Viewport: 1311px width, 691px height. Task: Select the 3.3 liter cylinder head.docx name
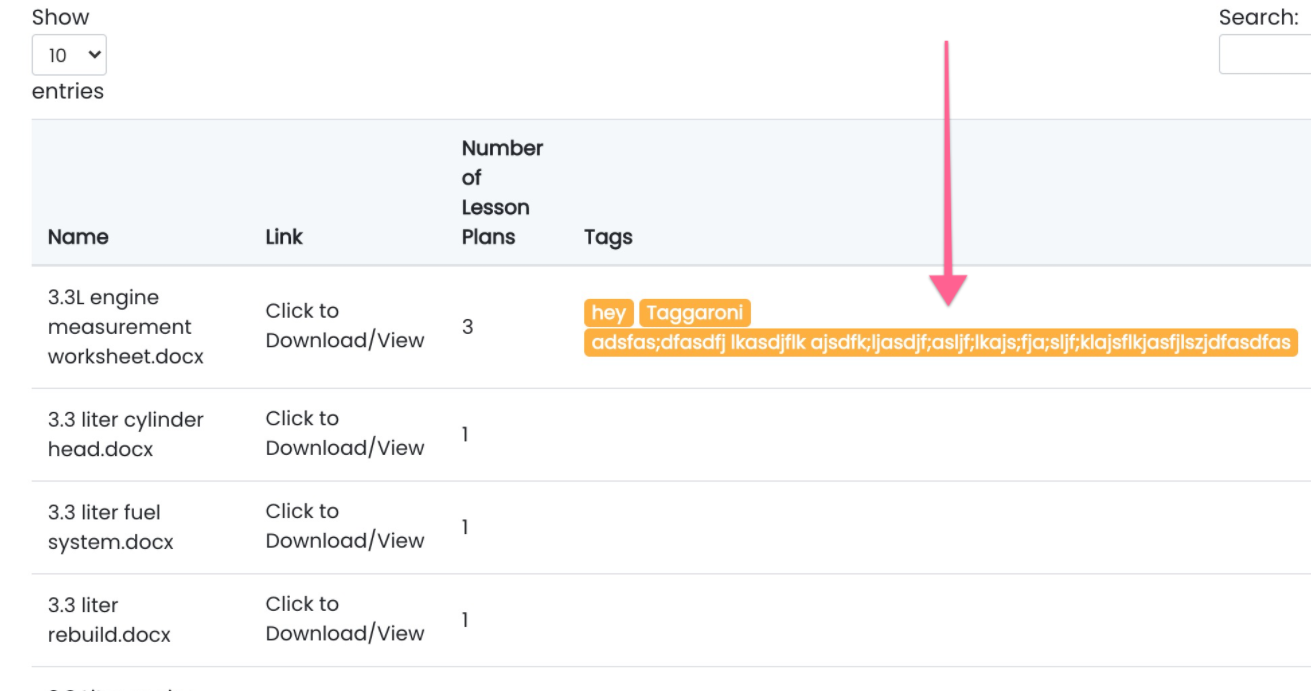(125, 434)
